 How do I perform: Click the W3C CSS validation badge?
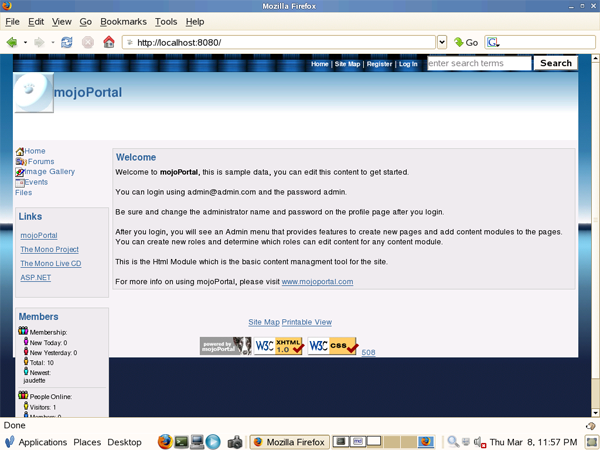[332, 346]
